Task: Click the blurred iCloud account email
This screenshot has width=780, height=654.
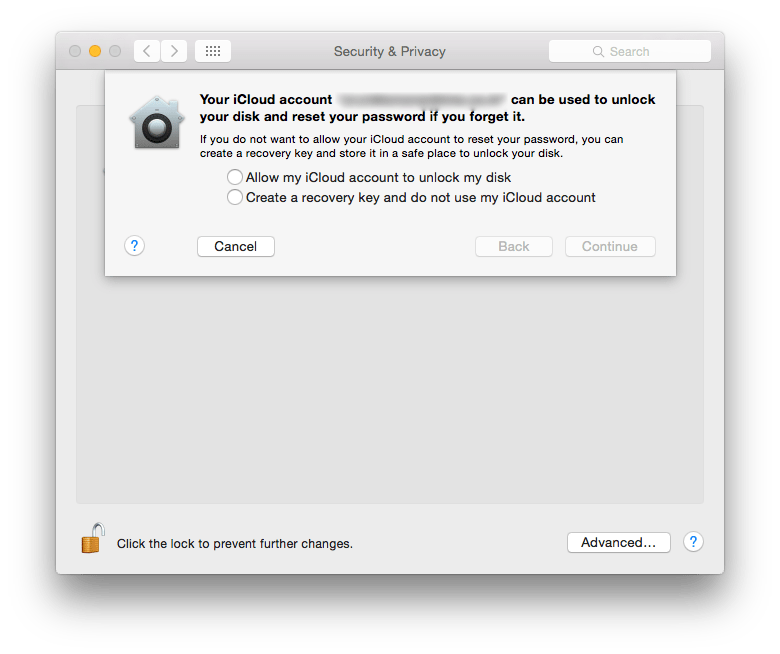Action: coord(422,100)
